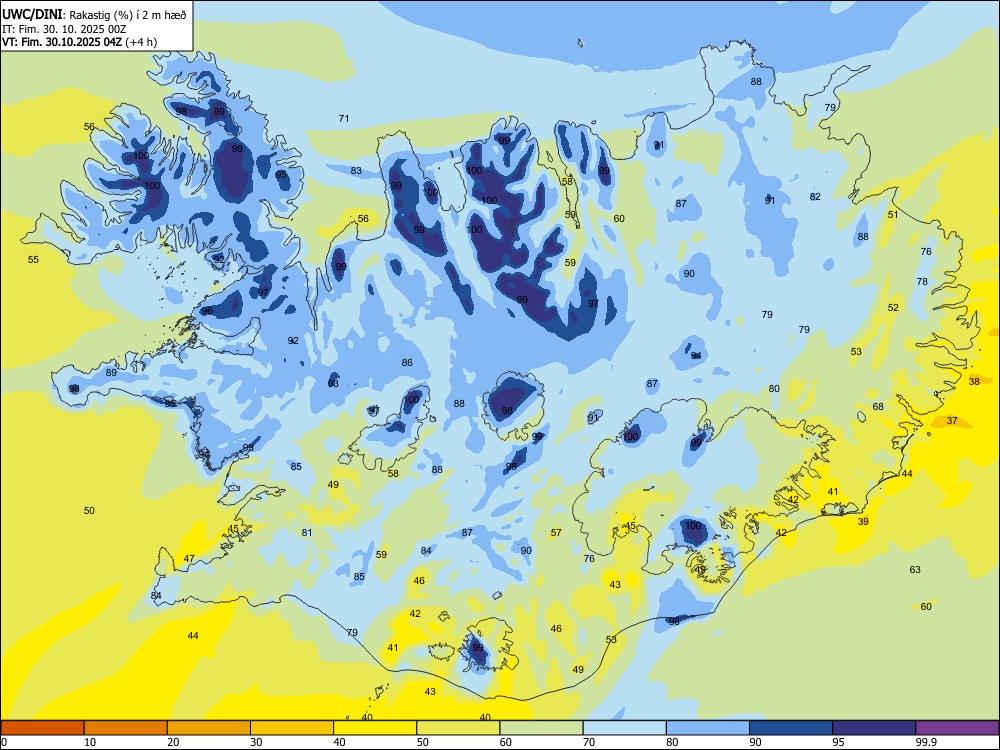This screenshot has width=1000, height=750.
Task: Click the humidity value '71' on the map
Action: [344, 118]
